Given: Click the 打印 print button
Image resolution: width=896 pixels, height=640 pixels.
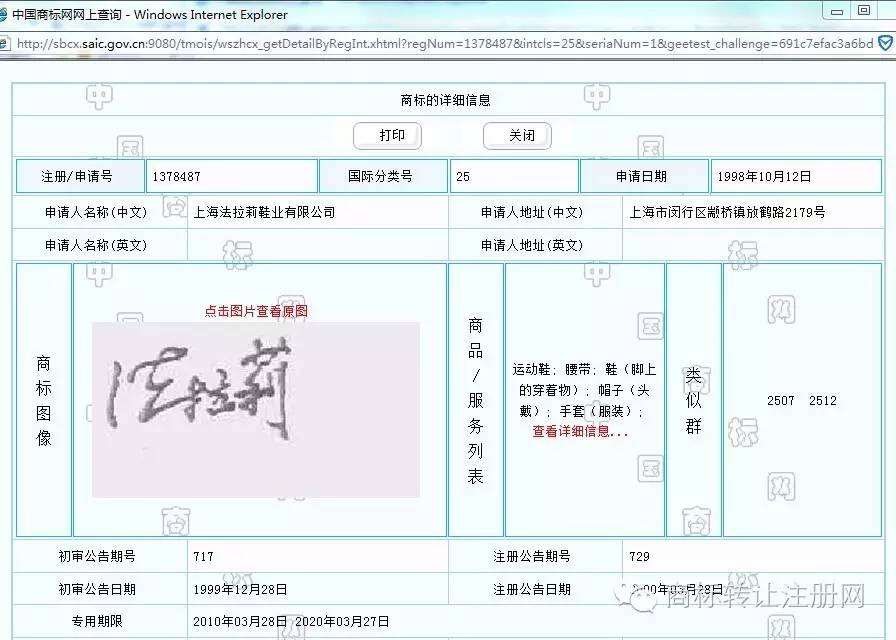Looking at the screenshot, I should pyautogui.click(x=387, y=136).
